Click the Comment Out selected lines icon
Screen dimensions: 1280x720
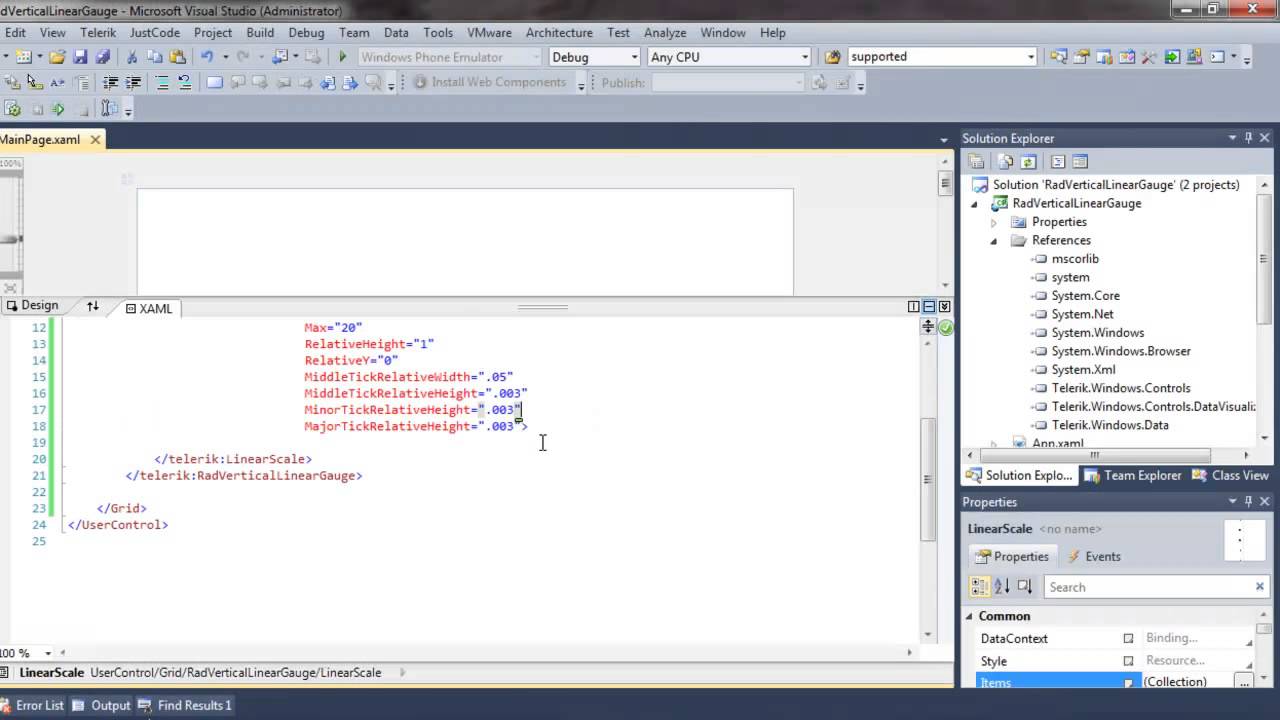pos(162,82)
